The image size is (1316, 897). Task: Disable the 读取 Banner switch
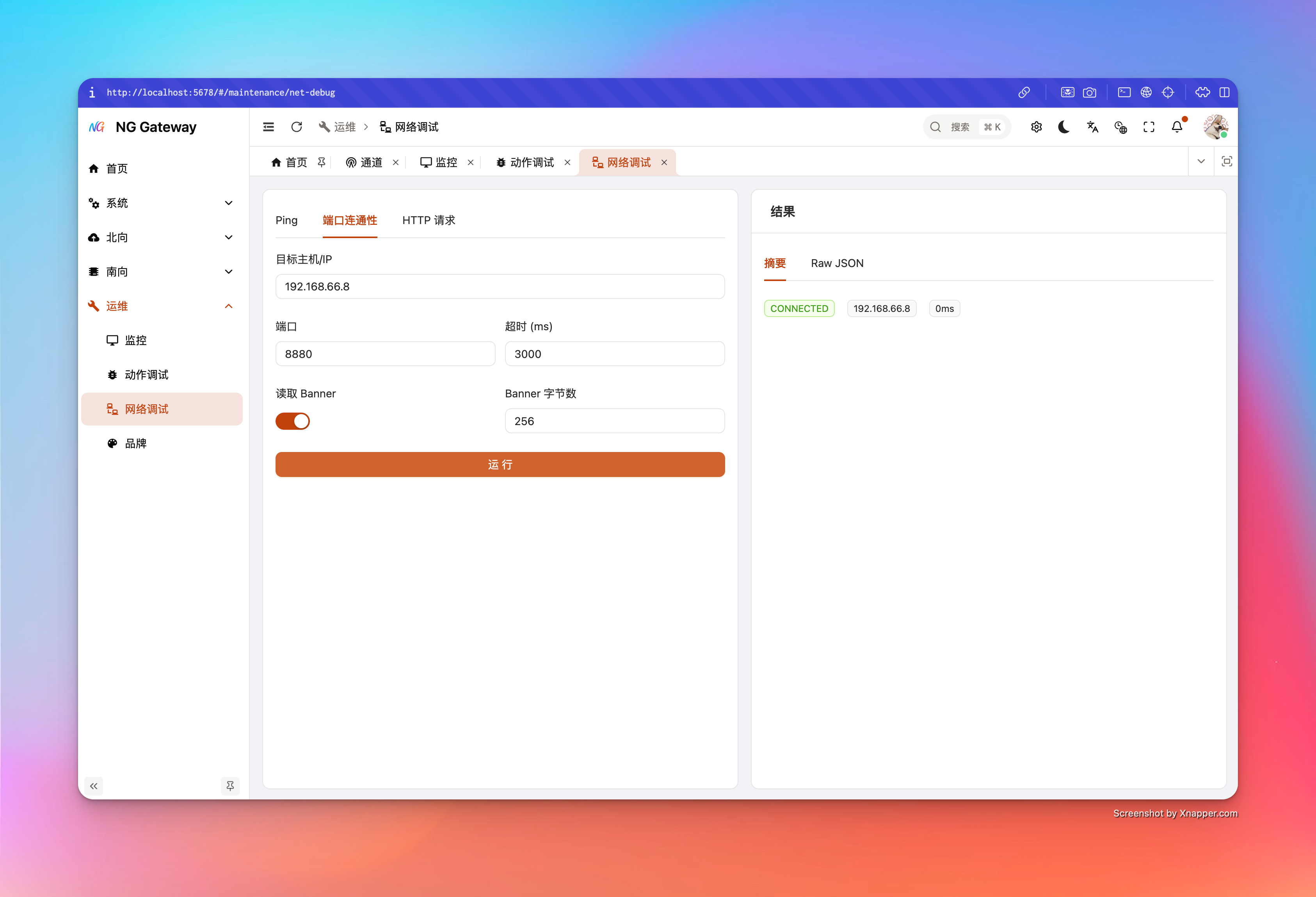click(x=292, y=421)
